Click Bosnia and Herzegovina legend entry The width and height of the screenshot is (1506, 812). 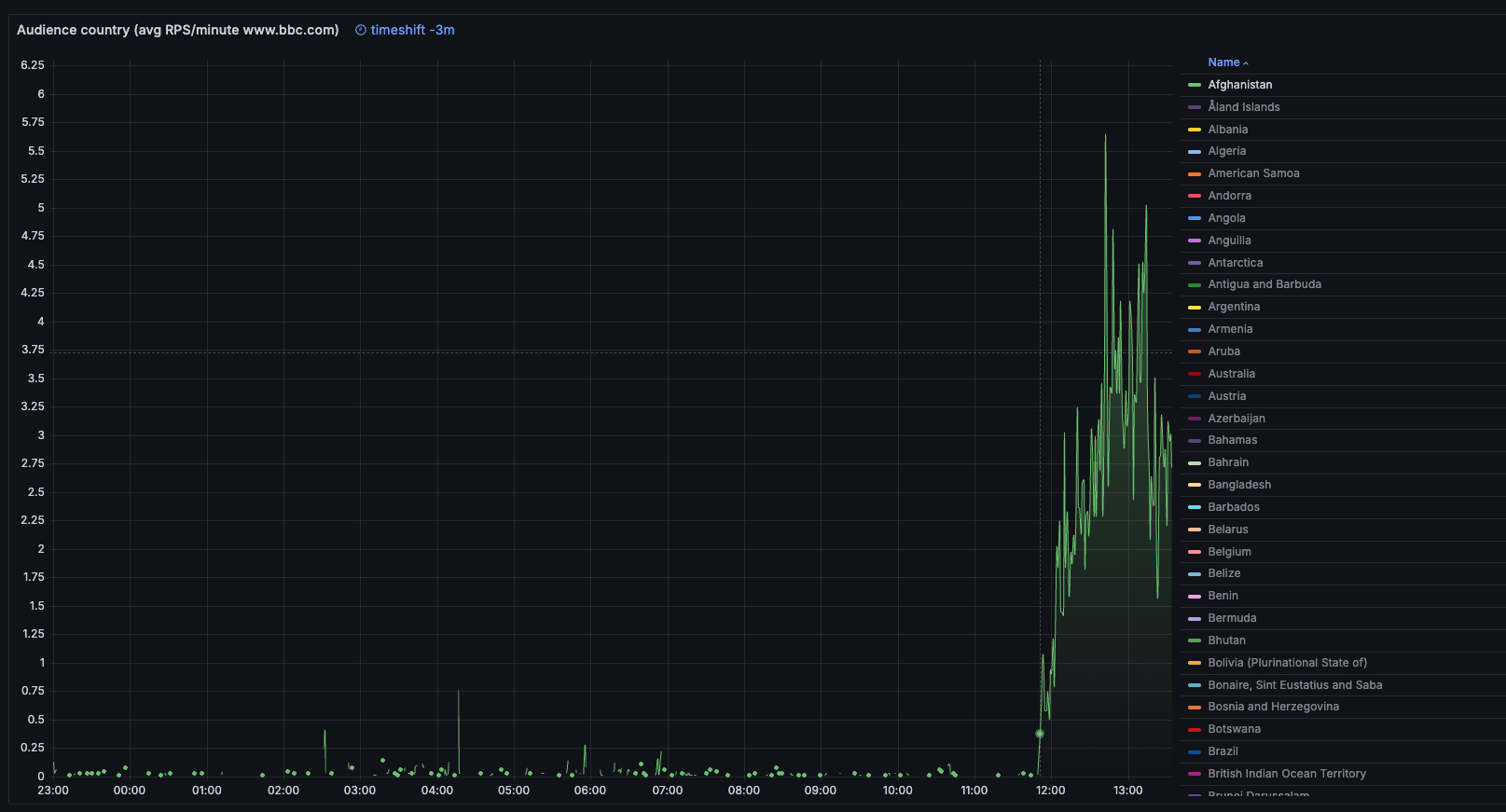pyautogui.click(x=1273, y=707)
